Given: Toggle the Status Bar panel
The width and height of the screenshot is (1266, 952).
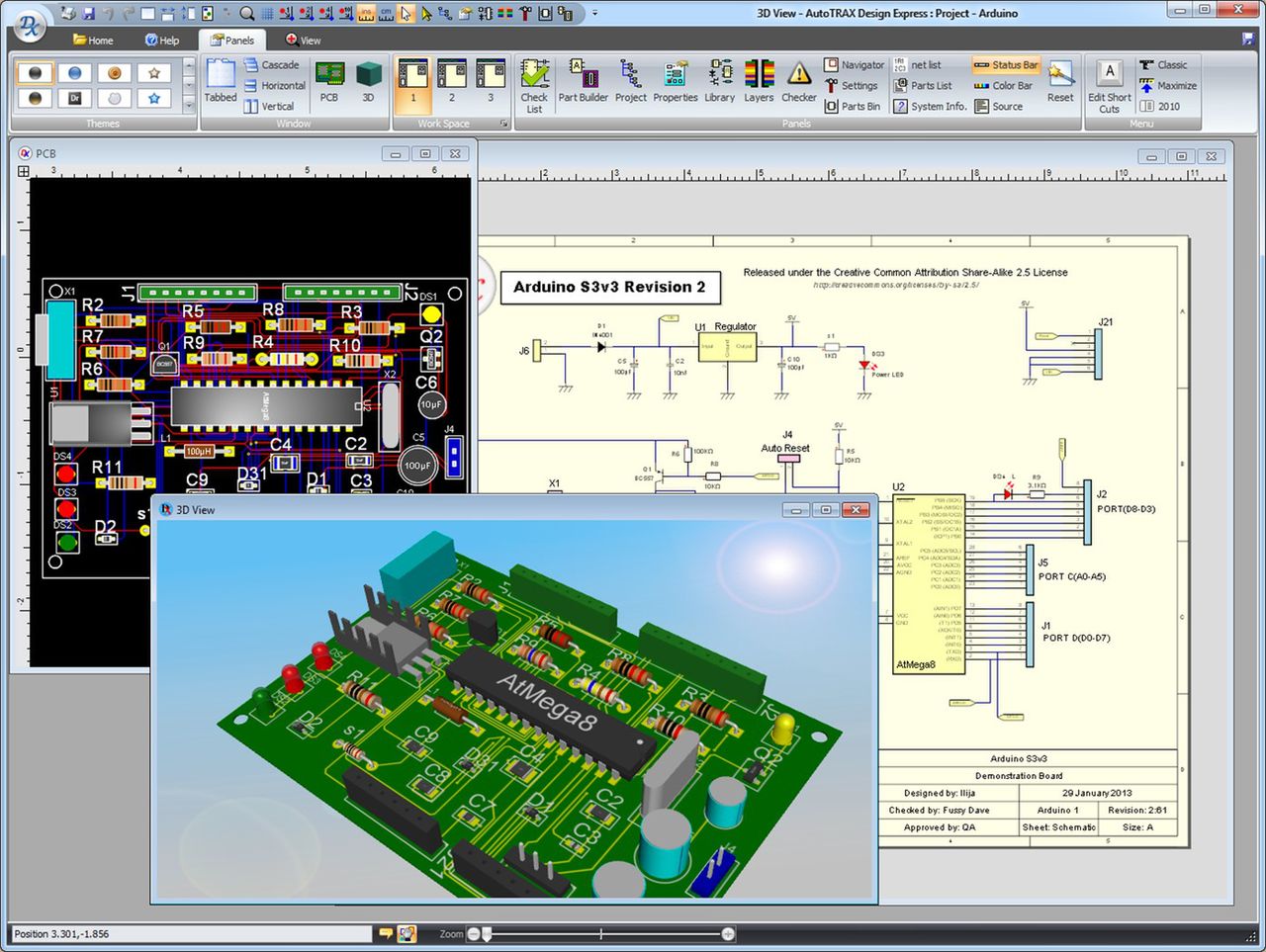Looking at the screenshot, I should pos(1006,65).
